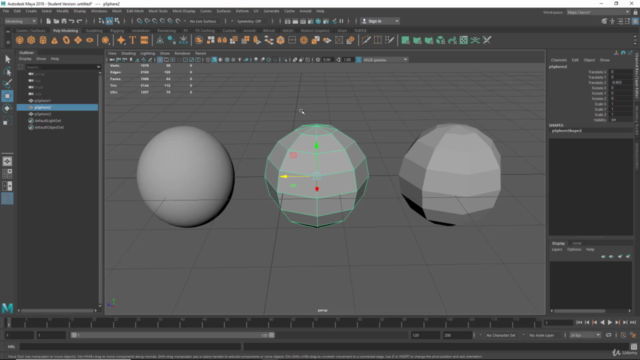The width and height of the screenshot is (640, 360).
Task: Open the No Character Set dropdown
Action: (501, 335)
